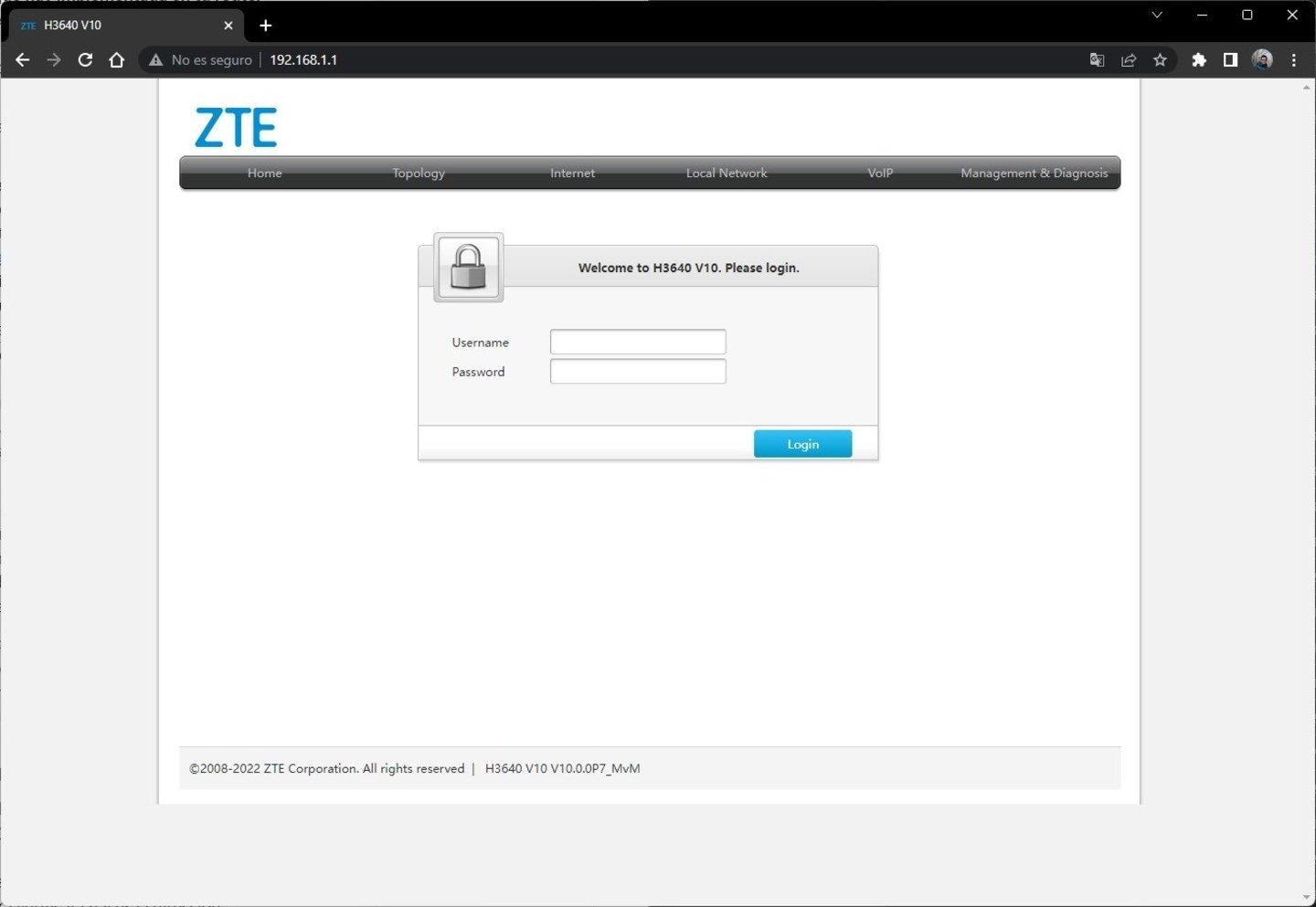Click the 'No es seguro' label

pyautogui.click(x=212, y=60)
